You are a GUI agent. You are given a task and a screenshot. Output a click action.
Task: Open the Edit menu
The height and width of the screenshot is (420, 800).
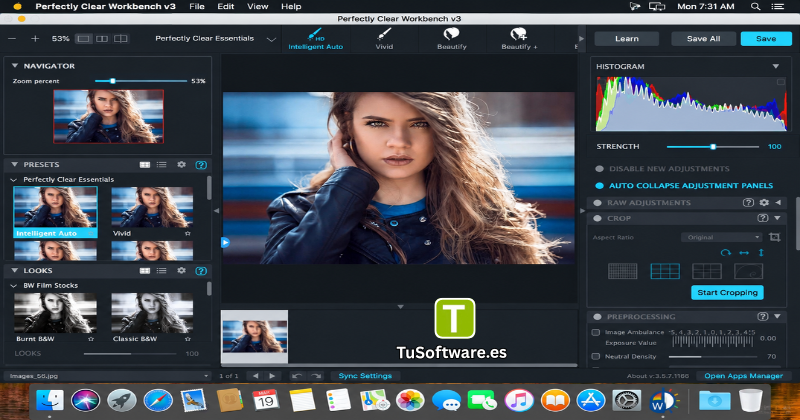pos(226,7)
